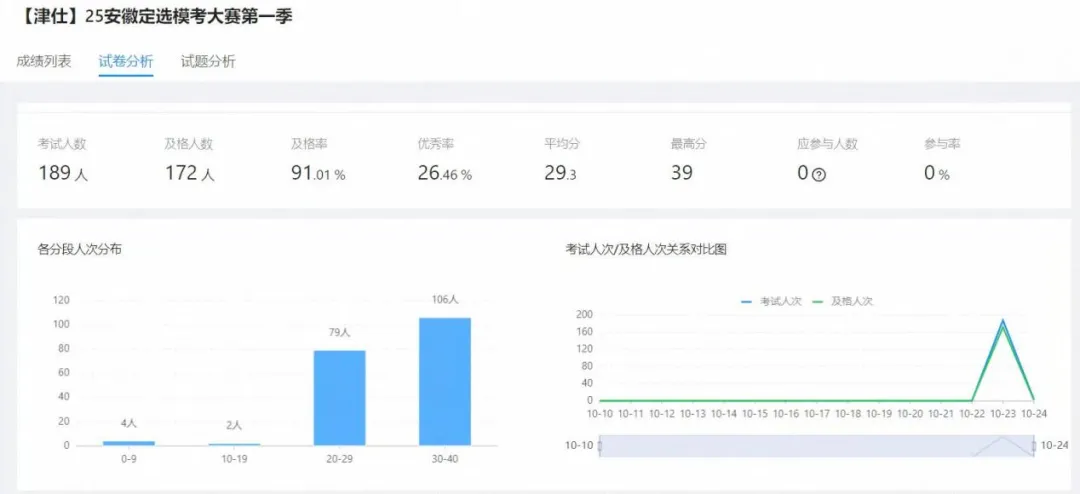The image size is (1080, 494).
Task: Click the 2人 bar label
Action: [234, 426]
